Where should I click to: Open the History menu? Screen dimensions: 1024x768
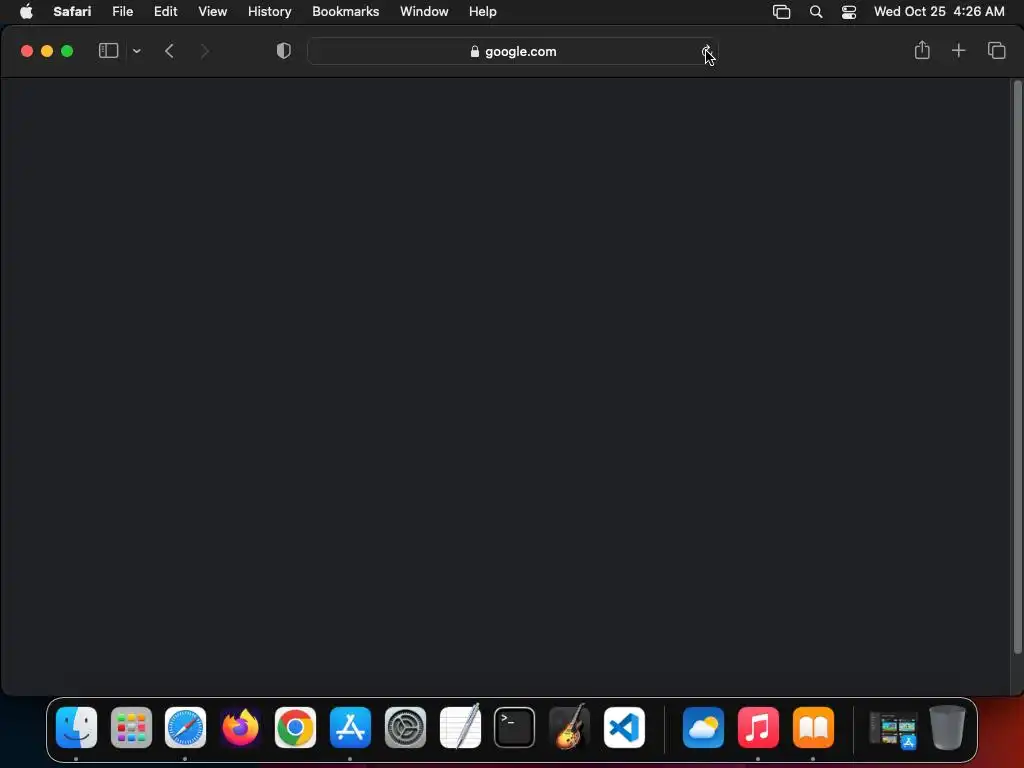click(270, 12)
